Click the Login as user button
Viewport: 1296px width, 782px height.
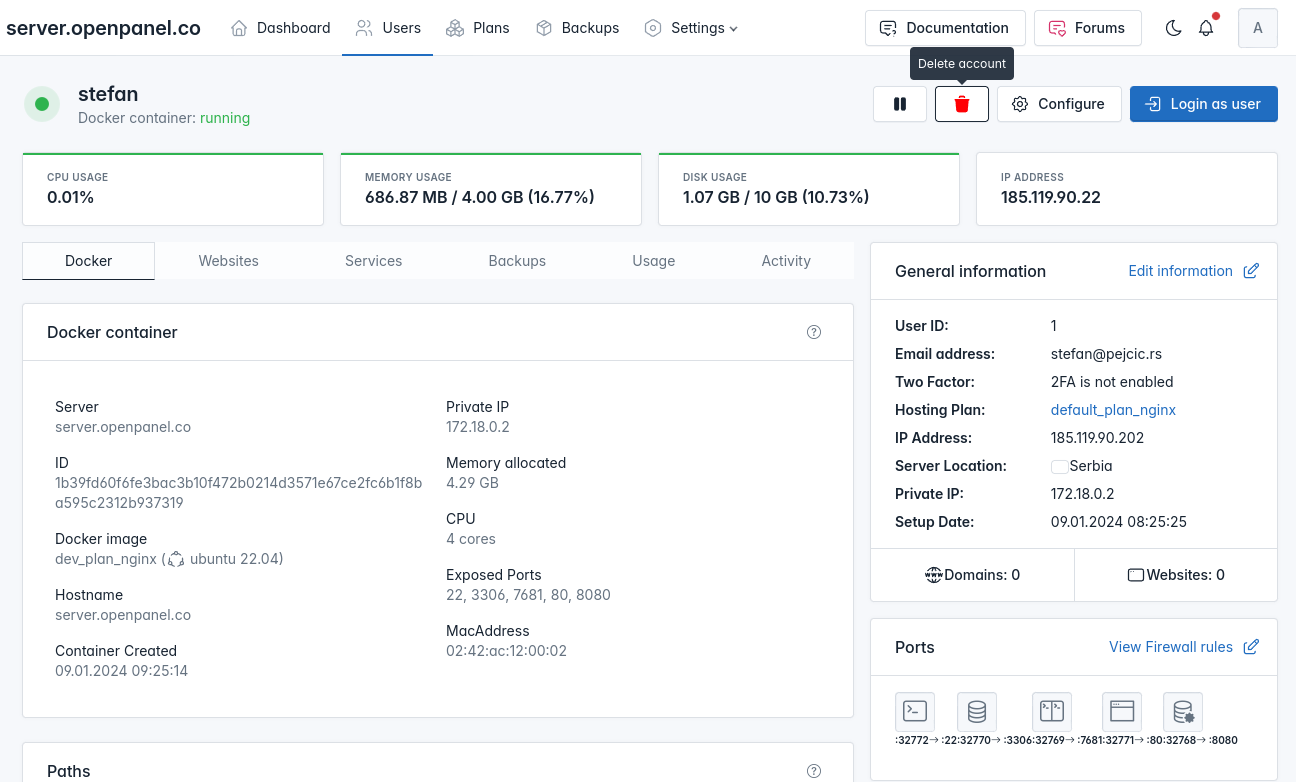click(1203, 104)
